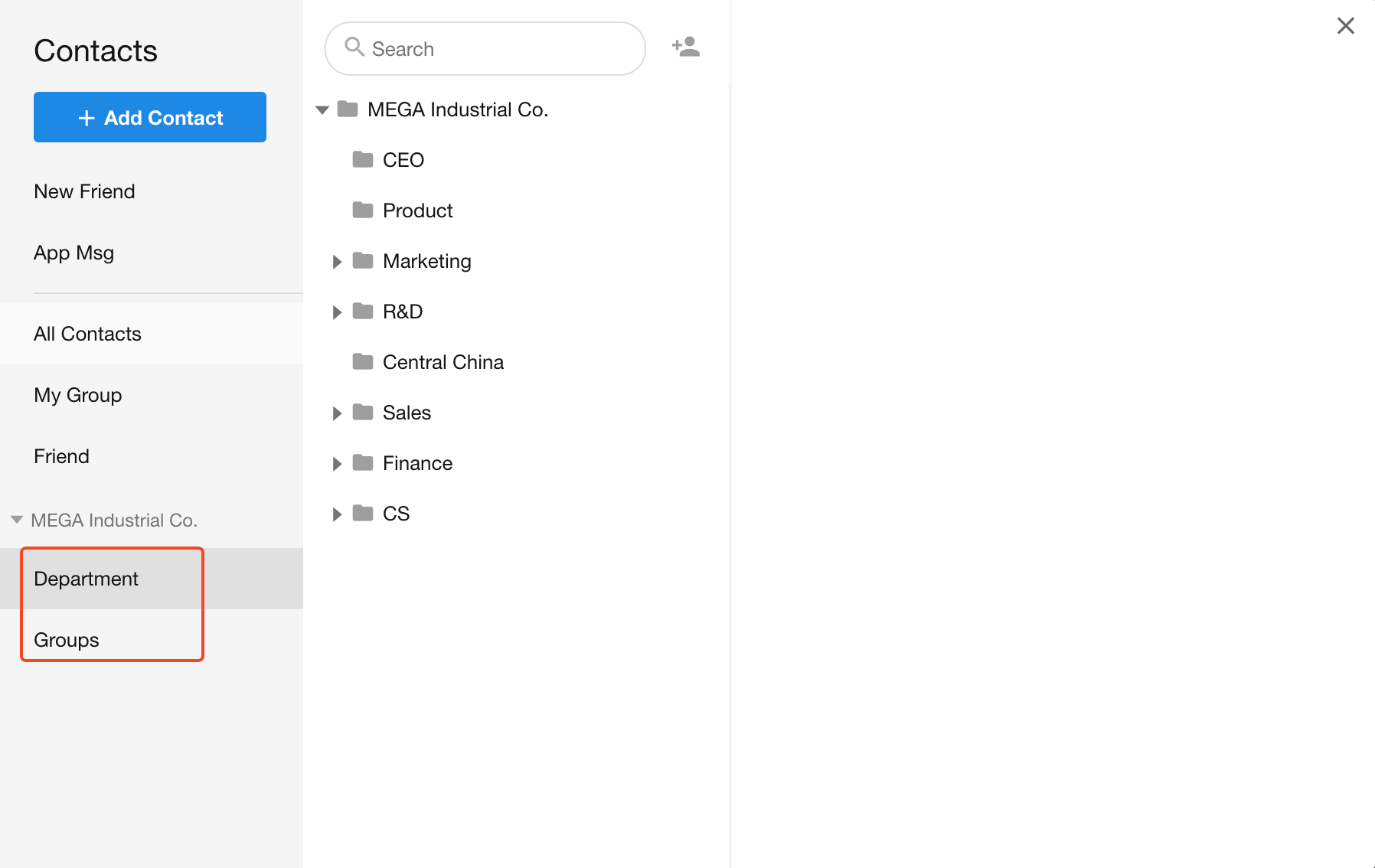Click the Product folder icon
This screenshot has width=1375, height=868.
(x=363, y=210)
